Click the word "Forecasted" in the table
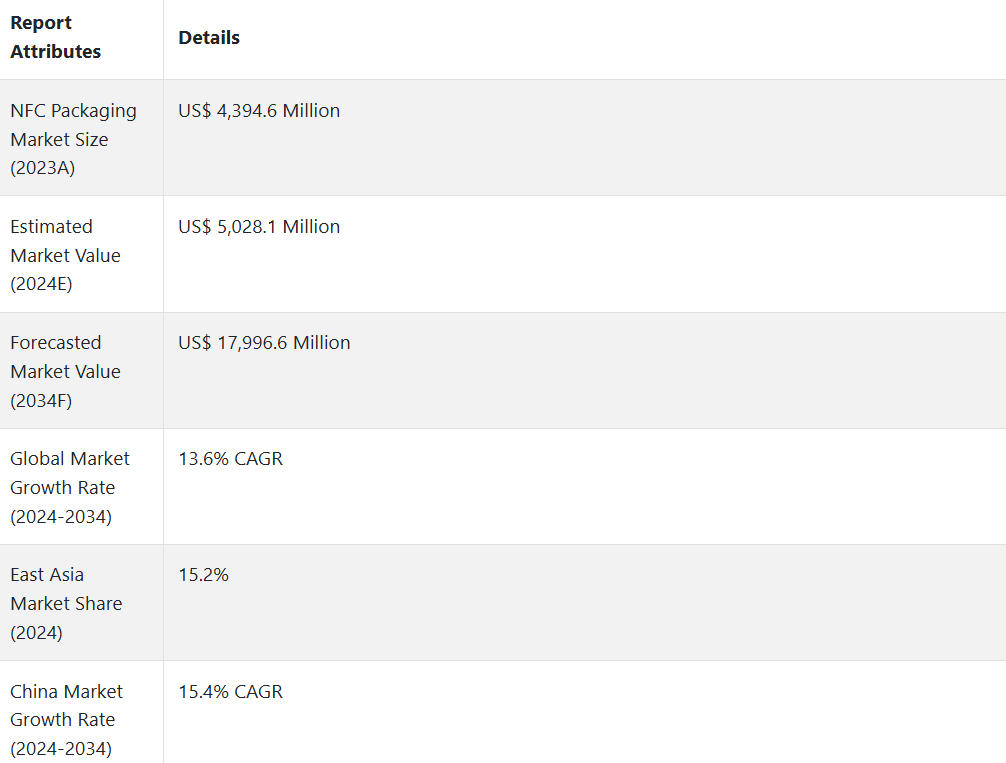The height and width of the screenshot is (763, 1006). (x=56, y=343)
